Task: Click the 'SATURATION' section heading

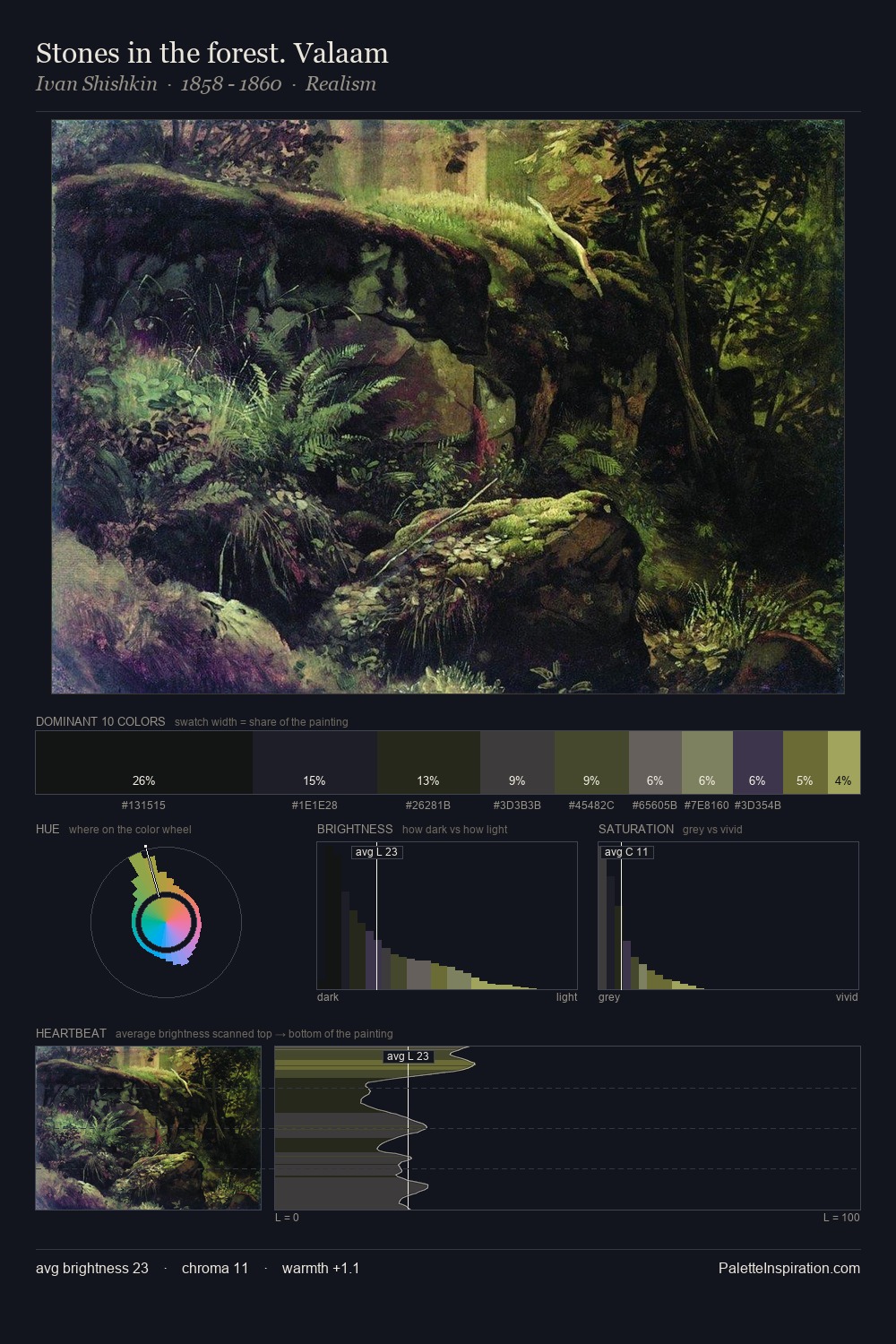Action: point(636,829)
